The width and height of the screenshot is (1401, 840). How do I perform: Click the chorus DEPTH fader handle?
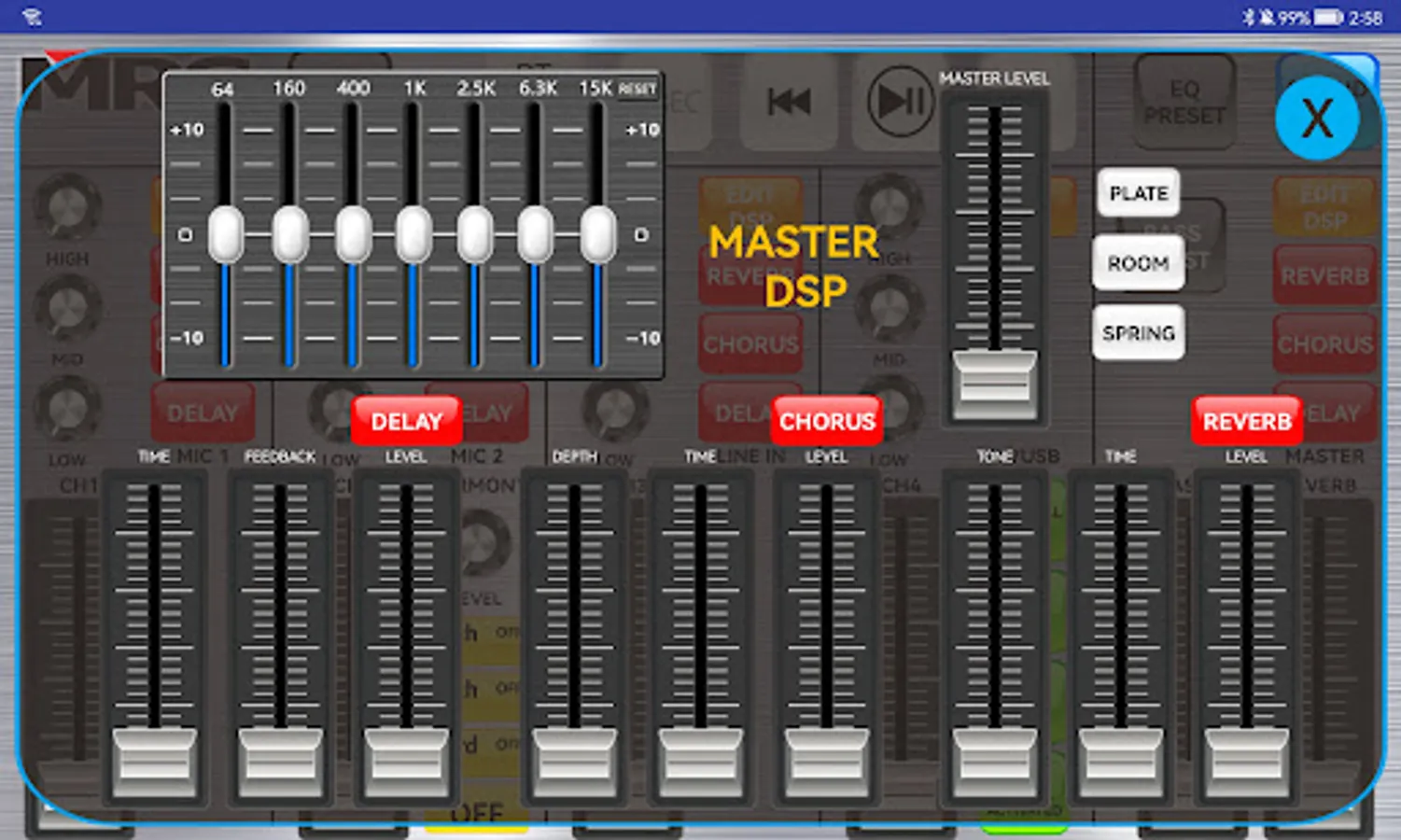tap(574, 761)
